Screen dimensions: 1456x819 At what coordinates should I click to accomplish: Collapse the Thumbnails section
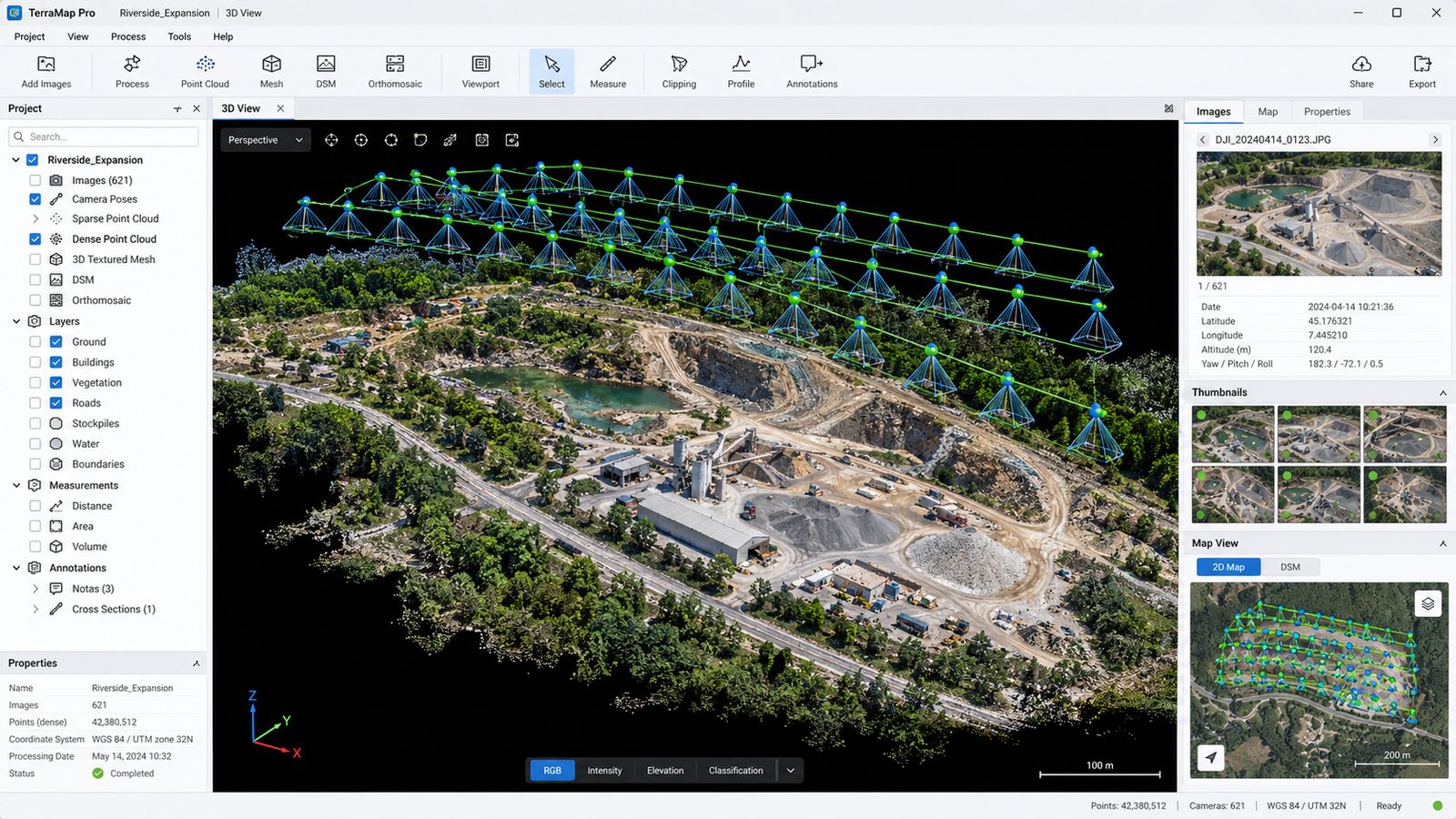coord(1442,392)
